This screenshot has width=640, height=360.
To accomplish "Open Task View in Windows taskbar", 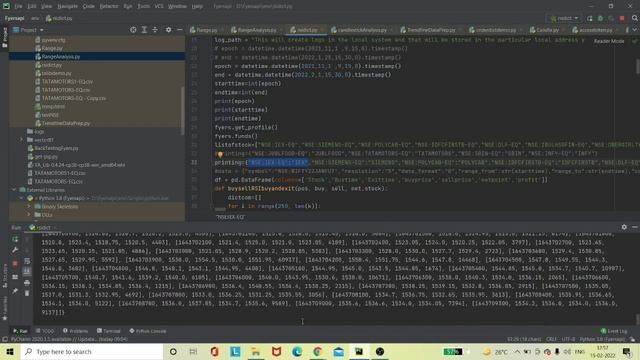I will tap(193, 351).
